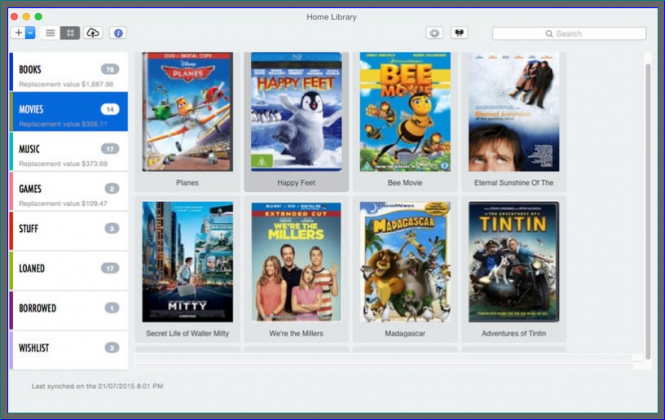Screen dimensions: 665x420
Task: Click the cloud sync upload icon
Action: (x=93, y=33)
